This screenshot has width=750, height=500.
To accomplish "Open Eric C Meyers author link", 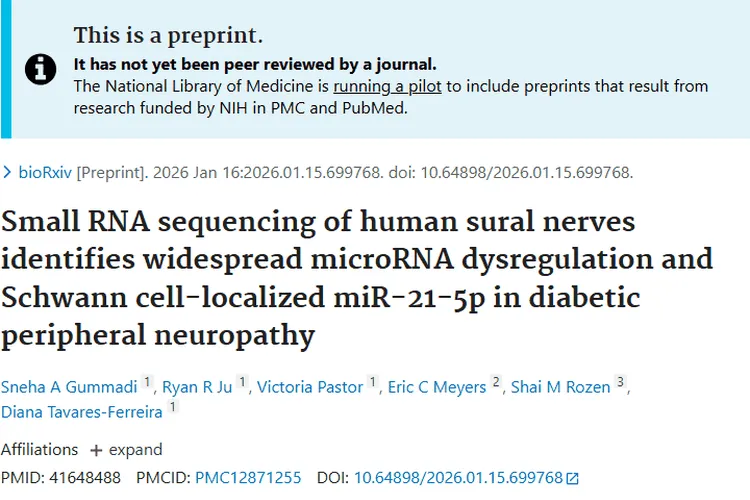I will pos(437,387).
